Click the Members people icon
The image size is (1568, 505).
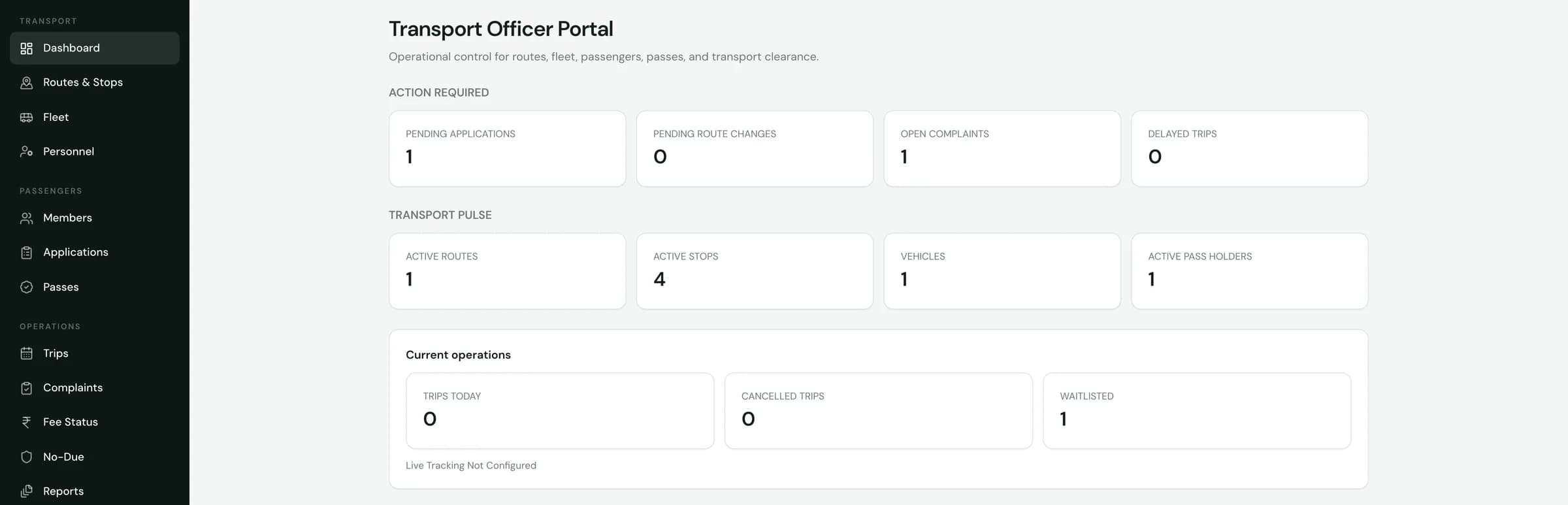(x=26, y=218)
